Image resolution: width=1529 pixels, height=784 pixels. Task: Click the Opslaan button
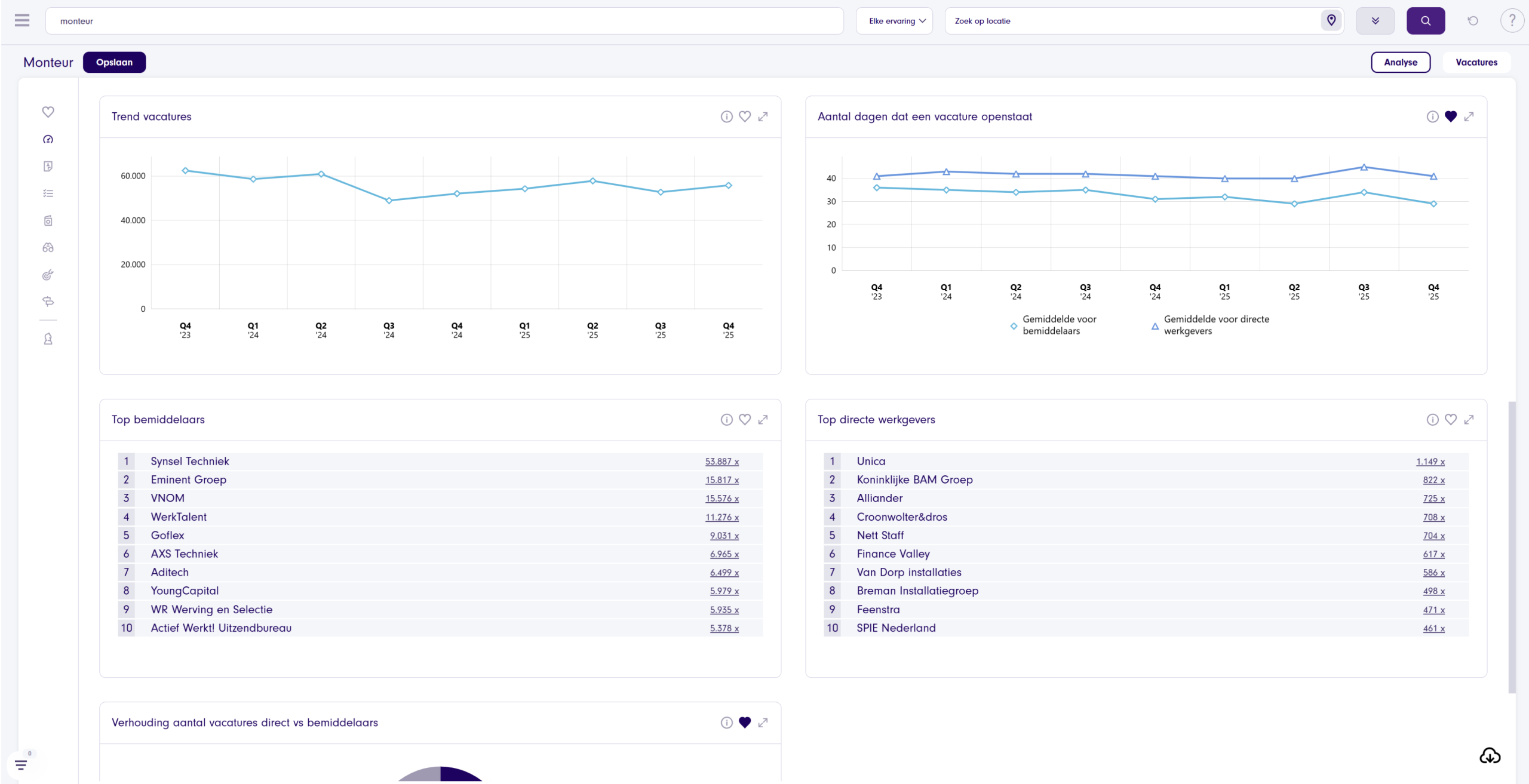[x=114, y=62]
